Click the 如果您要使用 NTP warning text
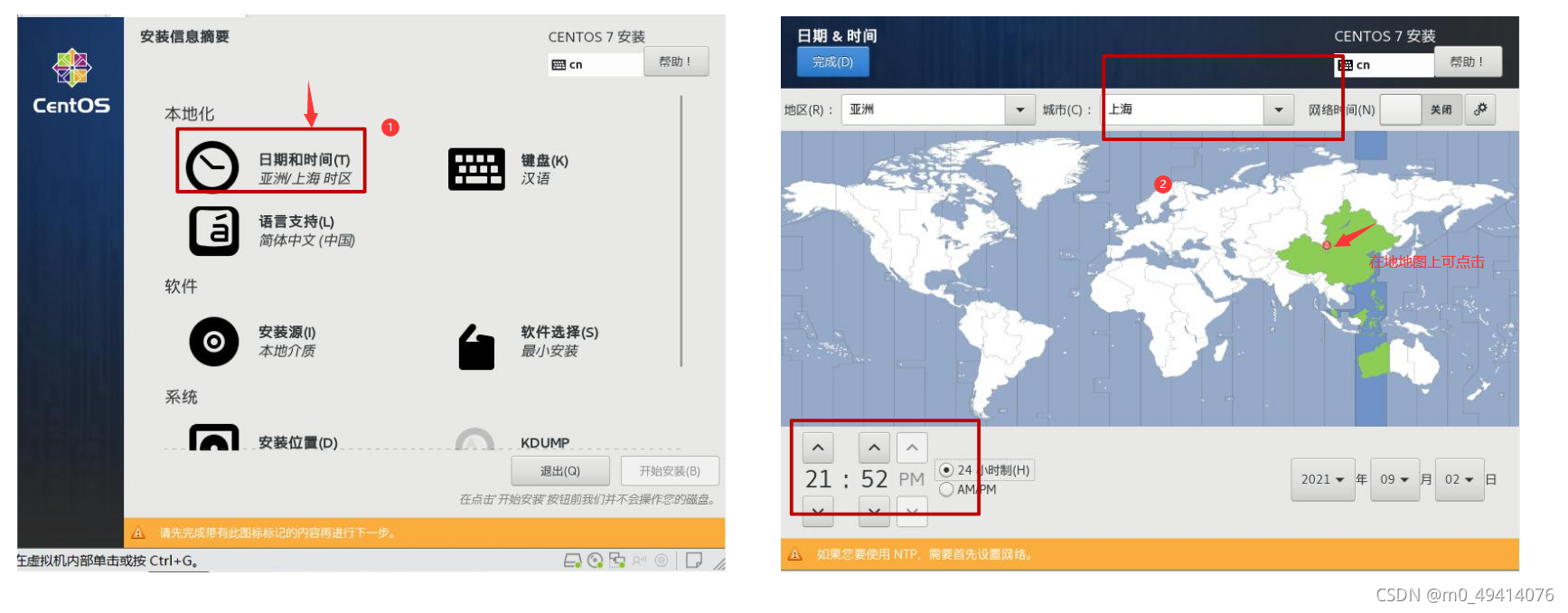 [x=925, y=554]
